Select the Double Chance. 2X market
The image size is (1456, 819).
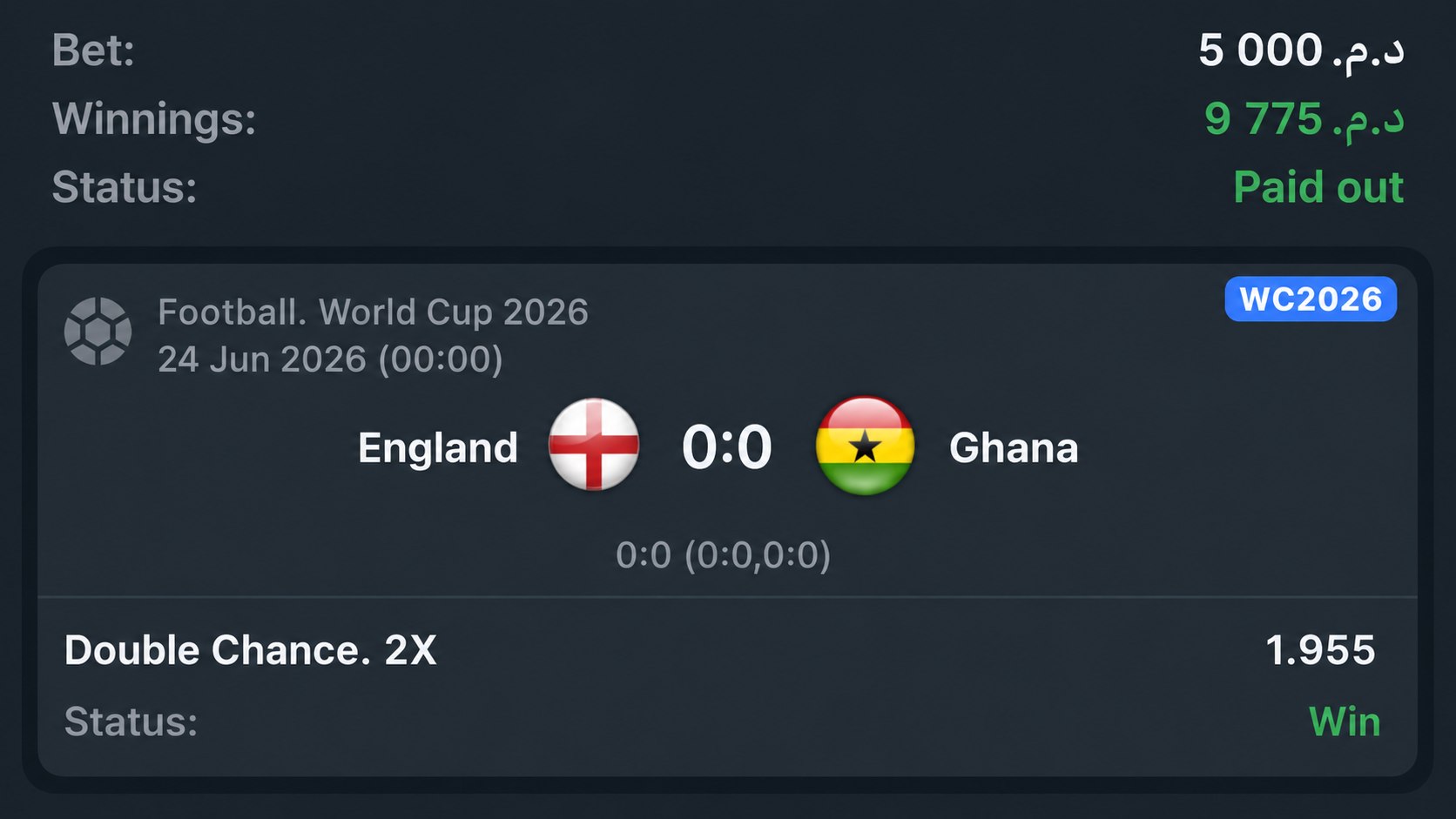click(251, 650)
